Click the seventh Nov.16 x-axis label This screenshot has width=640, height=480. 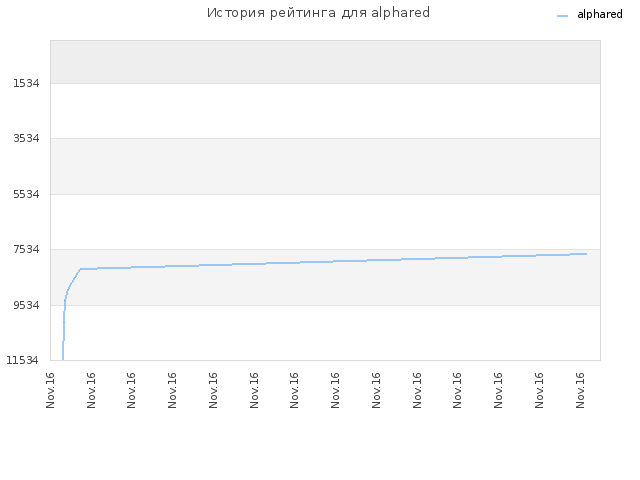(294, 390)
